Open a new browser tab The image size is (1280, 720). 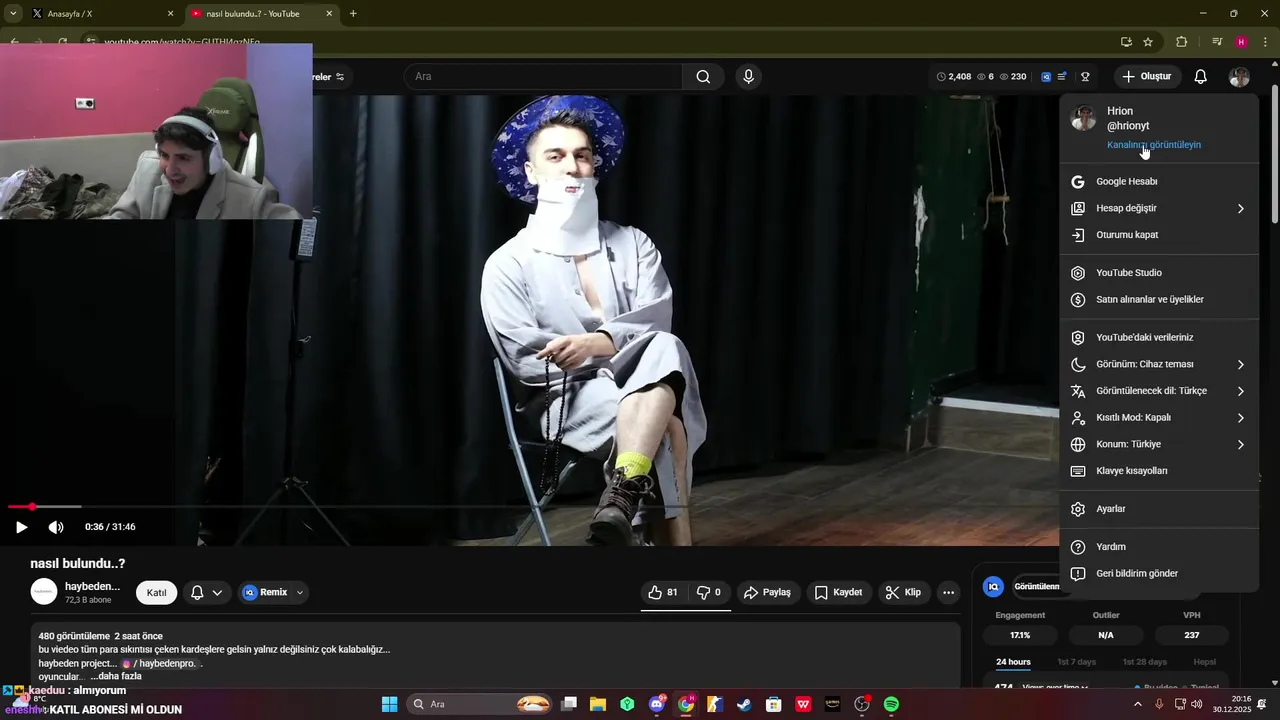pyautogui.click(x=353, y=14)
